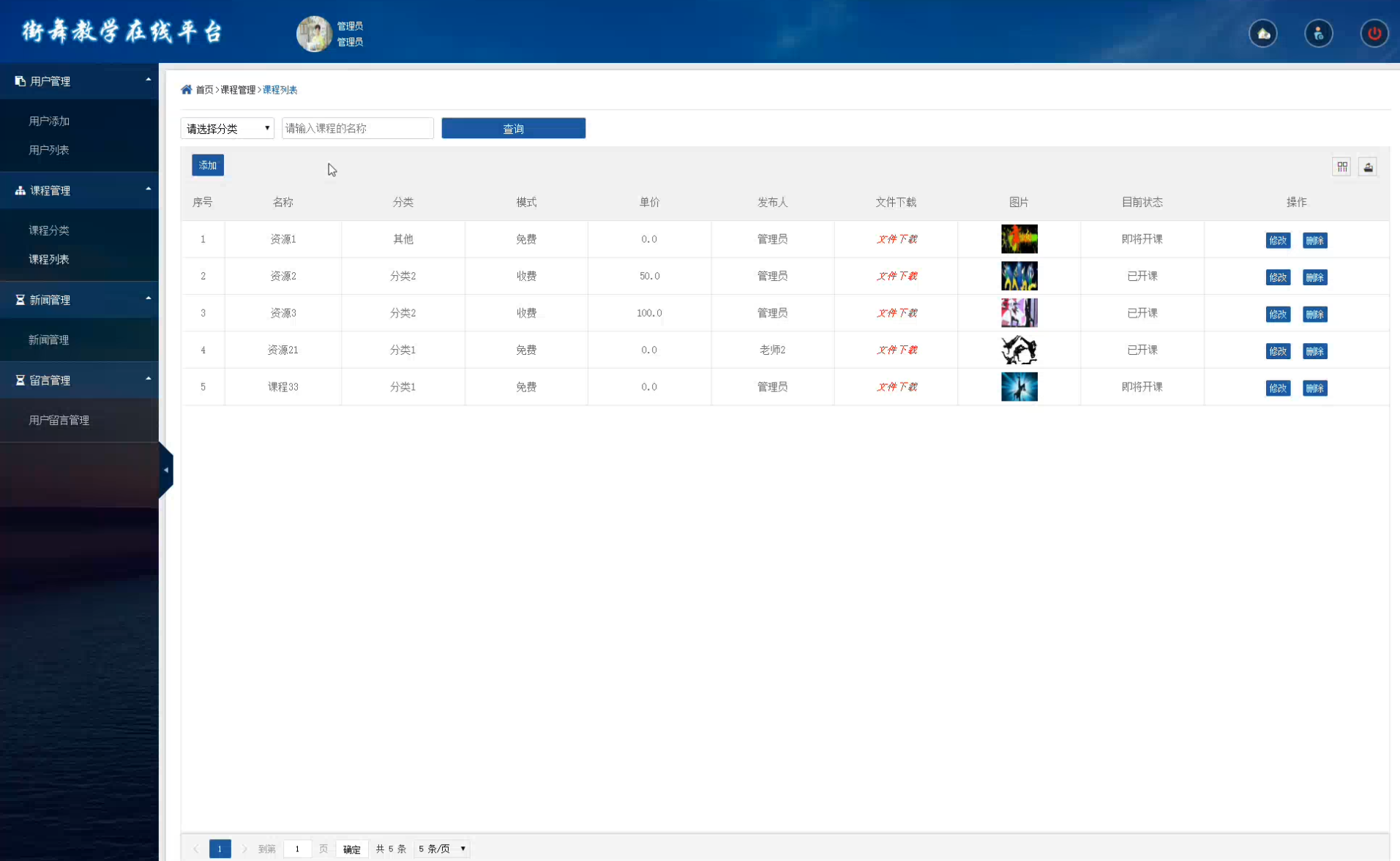Collapse the 新闻管理 menu section
The width and height of the screenshot is (1400, 861).
(79, 300)
